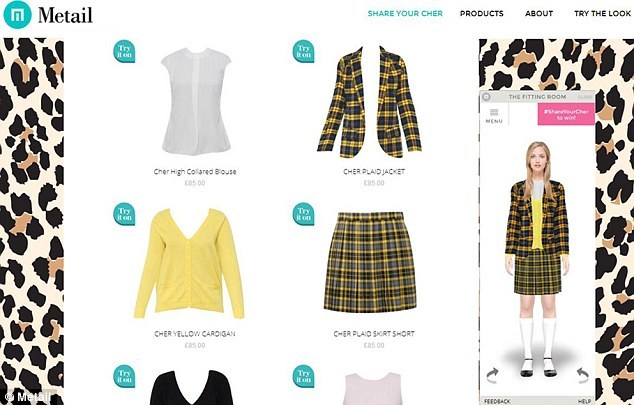Image resolution: width=634 pixels, height=405 pixels.
Task: Try on the Cher Plaid Skirt Short
Action: tap(303, 214)
